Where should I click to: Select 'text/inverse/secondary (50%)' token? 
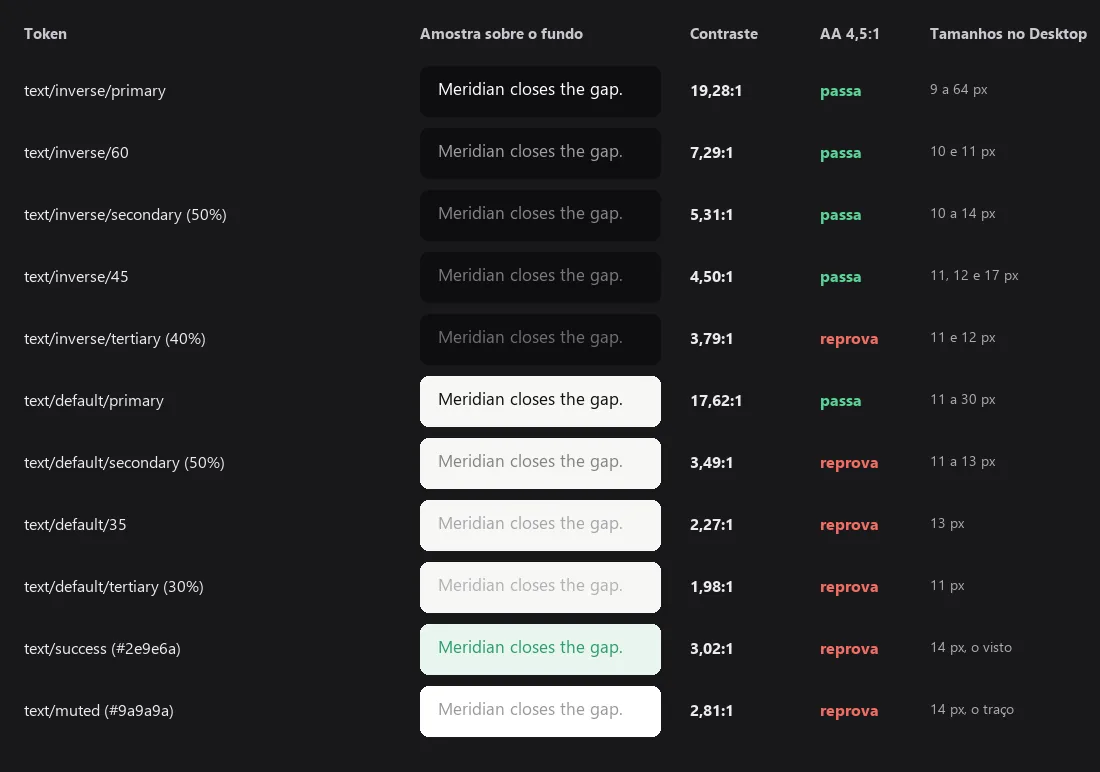pyautogui.click(x=125, y=215)
